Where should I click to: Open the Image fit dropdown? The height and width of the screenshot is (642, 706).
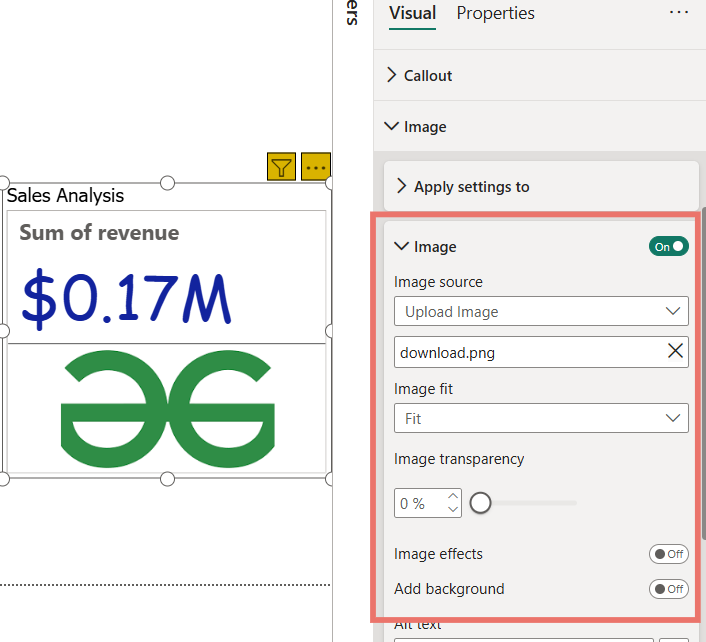[541, 418]
